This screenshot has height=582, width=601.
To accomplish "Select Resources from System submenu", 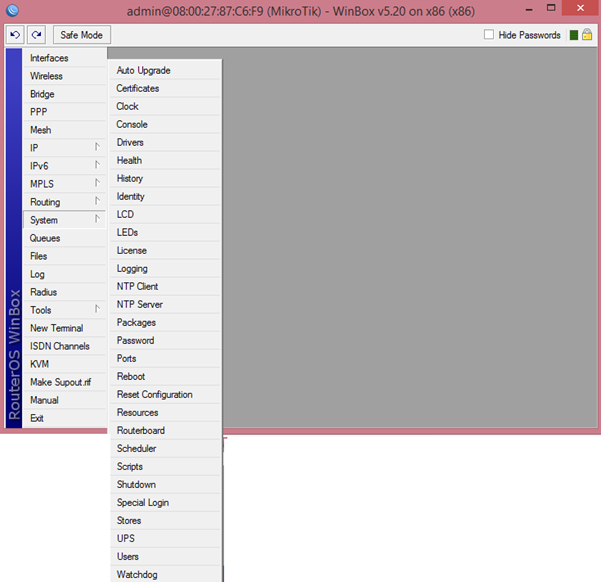I will [165, 413].
